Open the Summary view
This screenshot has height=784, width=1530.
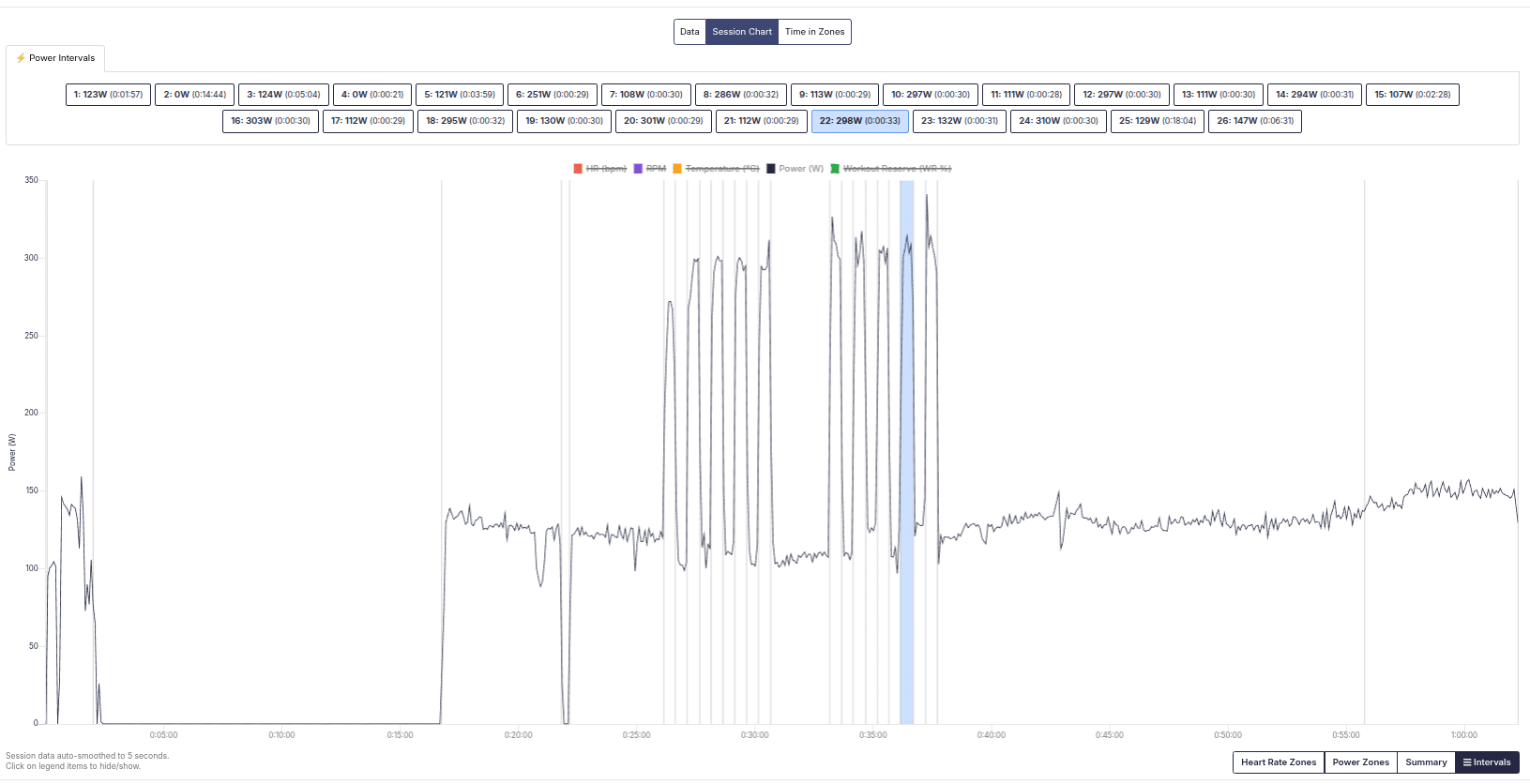coord(1426,762)
